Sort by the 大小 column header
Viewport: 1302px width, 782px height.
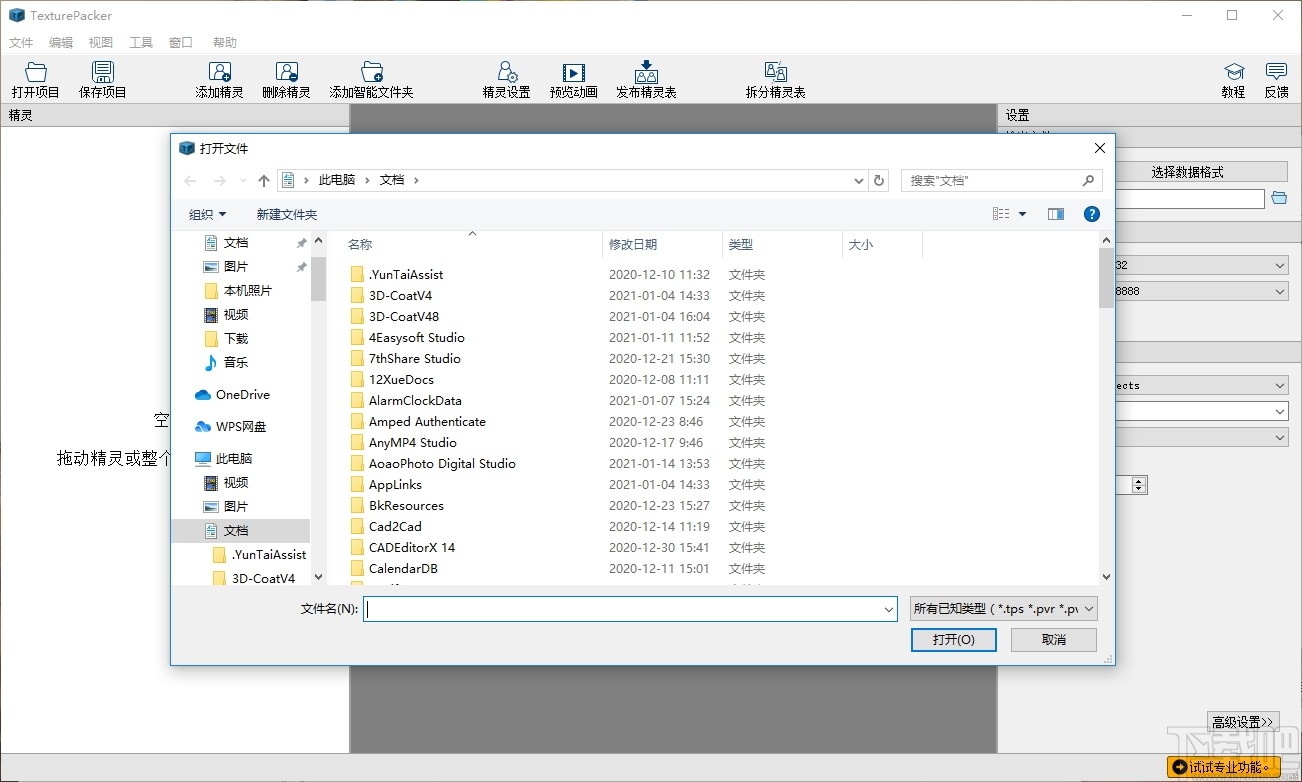click(861, 245)
